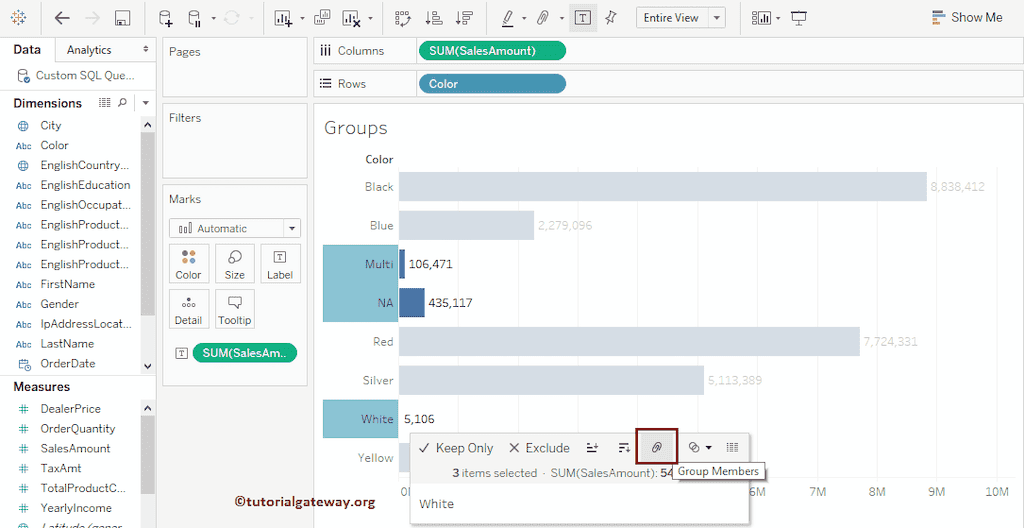Switch to the Analytics tab
The image size is (1024, 528).
(x=89, y=50)
